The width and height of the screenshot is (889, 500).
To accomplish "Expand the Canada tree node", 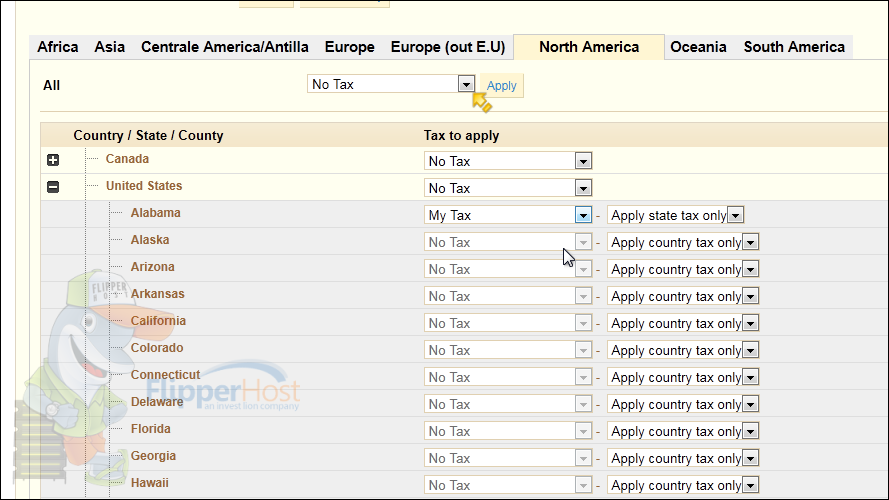I will [x=53, y=160].
